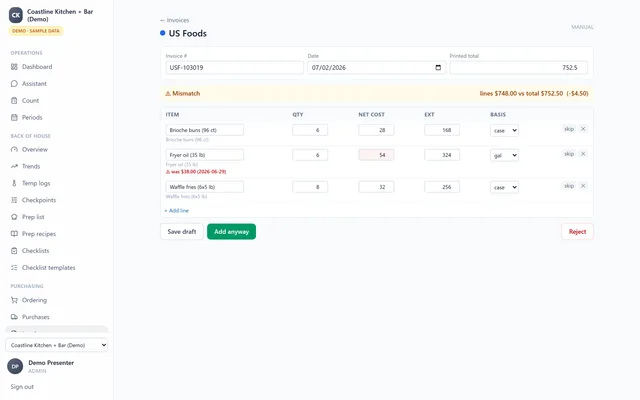Open the Coastline Kitchen location selector
The width and height of the screenshot is (640, 400).
click(57, 345)
